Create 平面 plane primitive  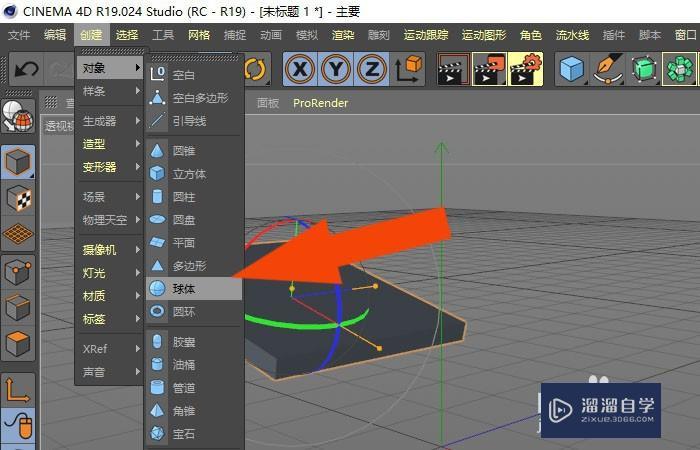coord(194,243)
